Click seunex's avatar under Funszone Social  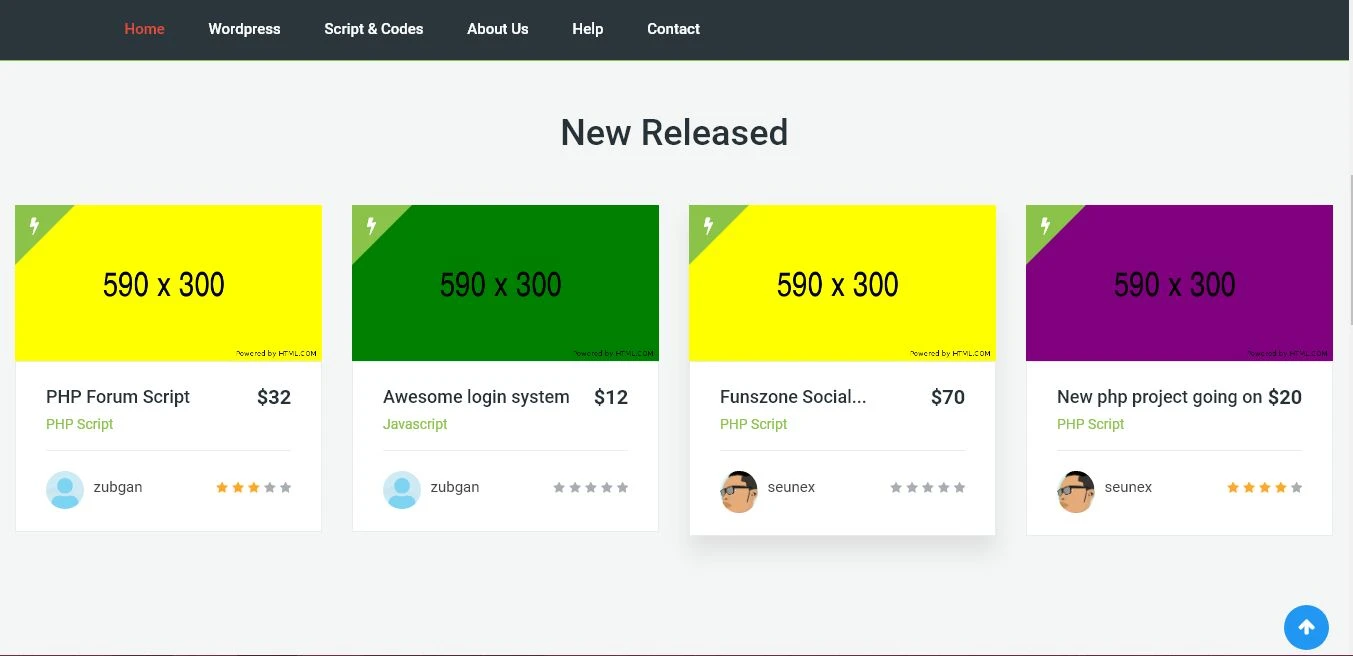[x=739, y=491]
